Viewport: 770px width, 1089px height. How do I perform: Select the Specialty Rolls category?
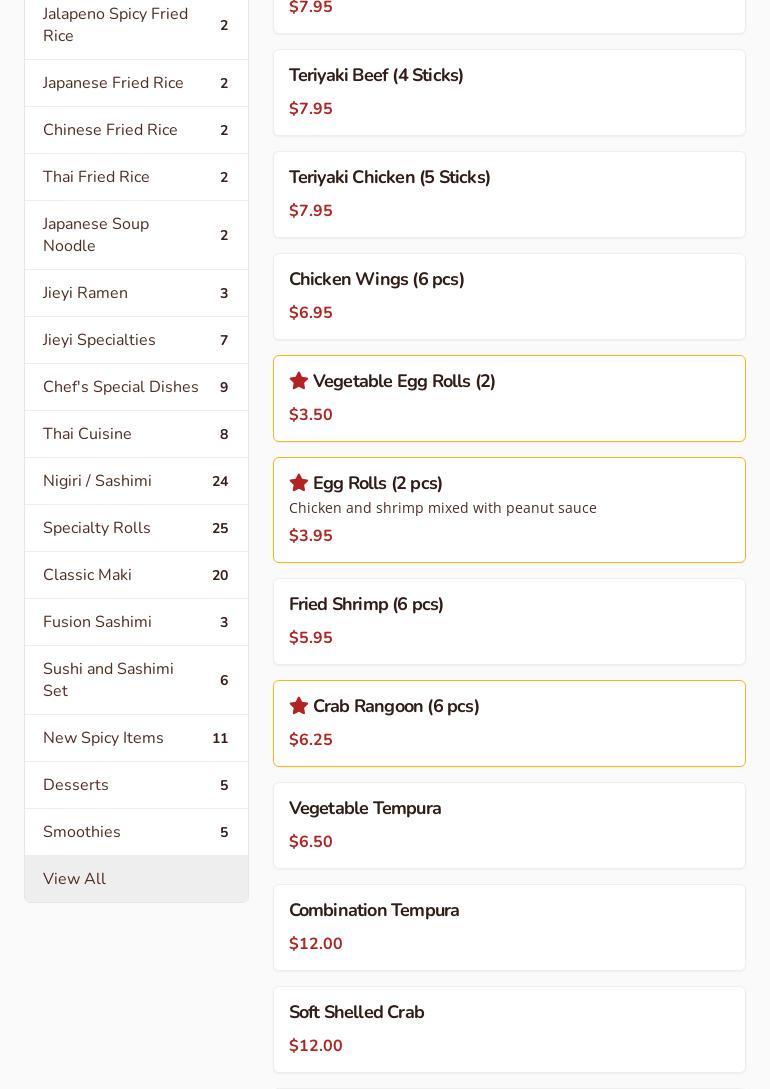(136, 528)
